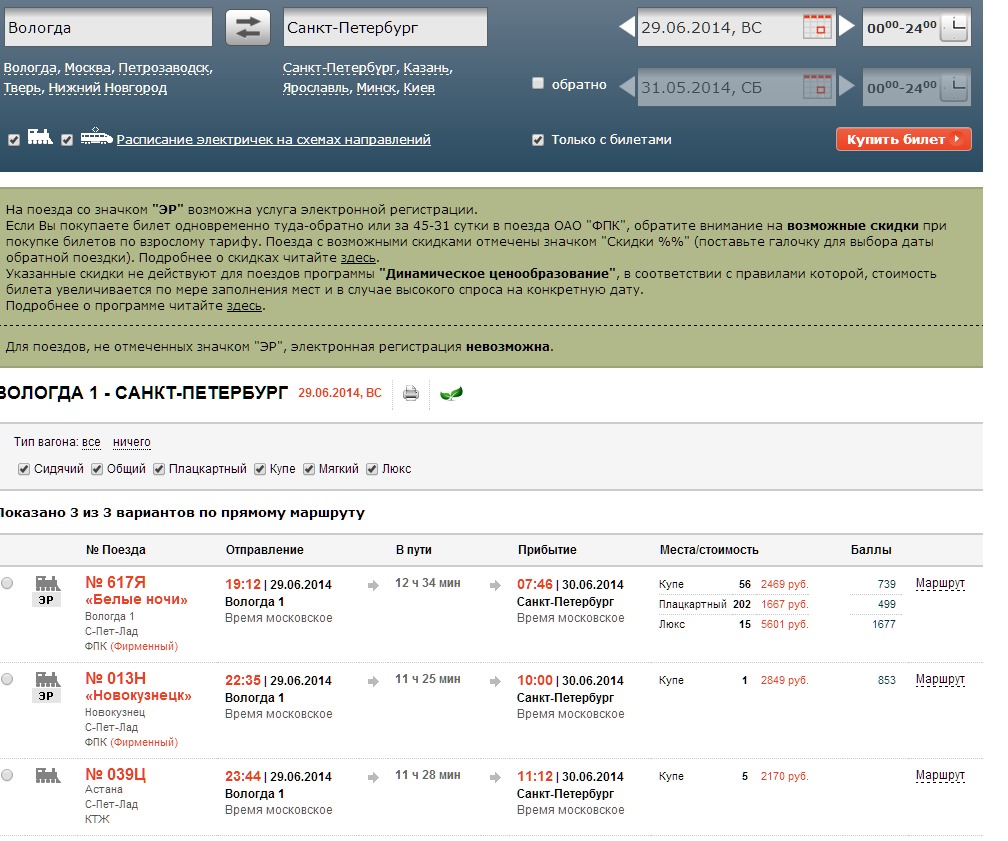
Task: Click the green leaf icon
Action: pos(452,393)
